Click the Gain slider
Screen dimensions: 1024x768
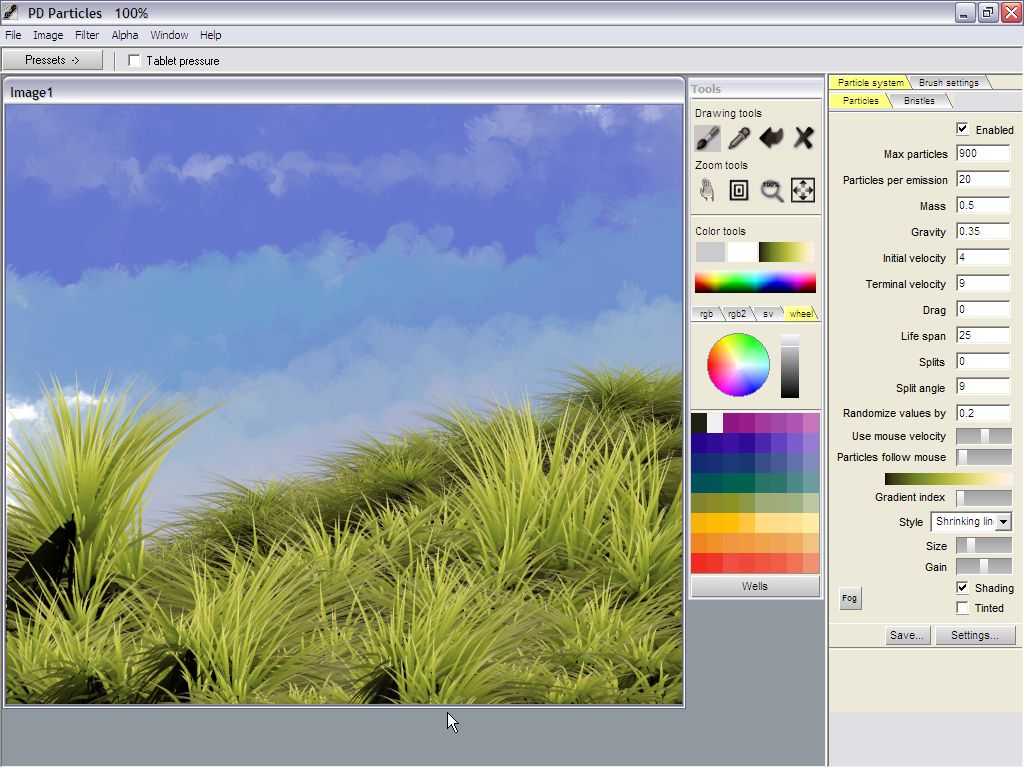tap(983, 567)
